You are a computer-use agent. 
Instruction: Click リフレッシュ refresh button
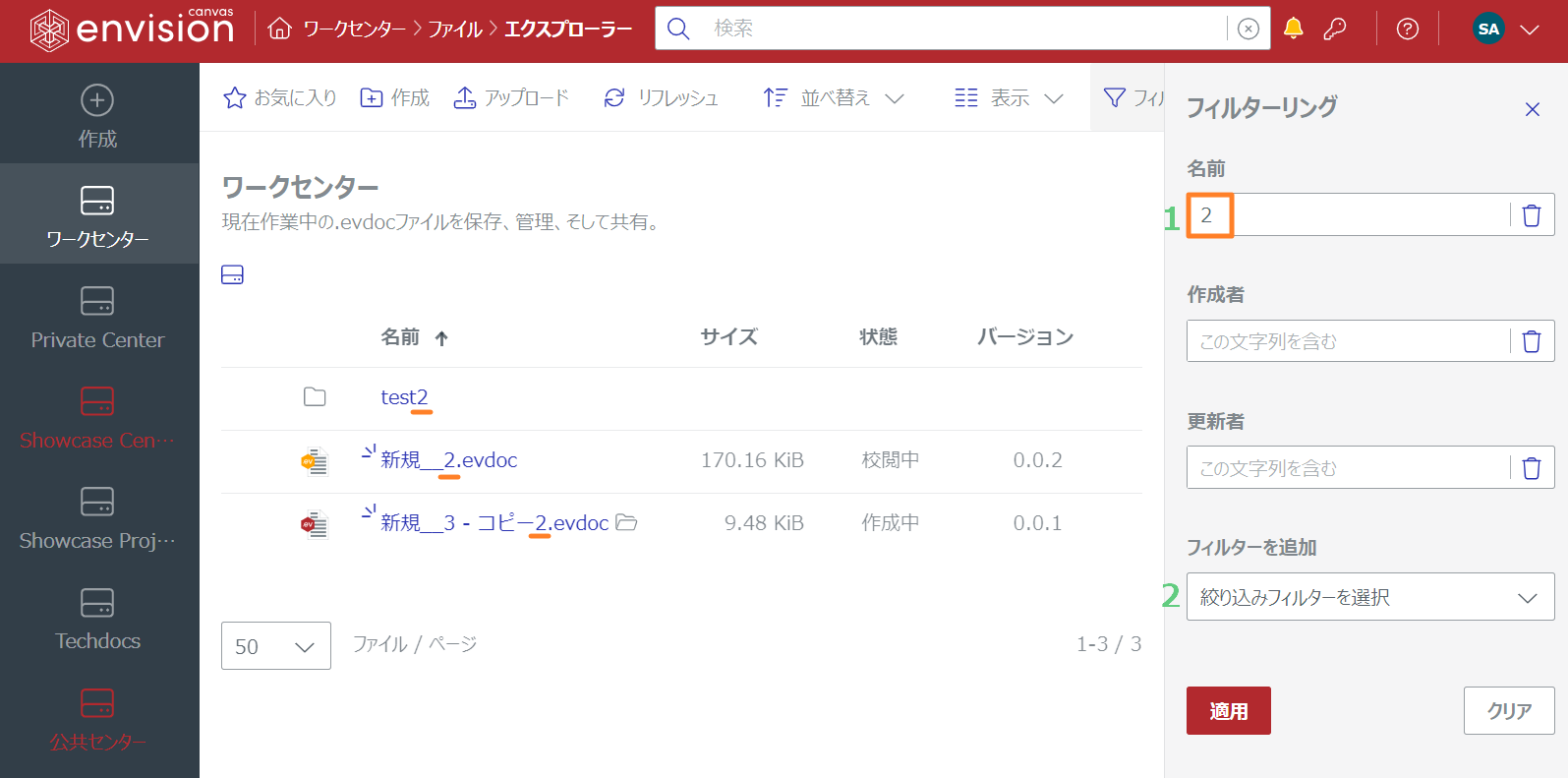pos(661,97)
